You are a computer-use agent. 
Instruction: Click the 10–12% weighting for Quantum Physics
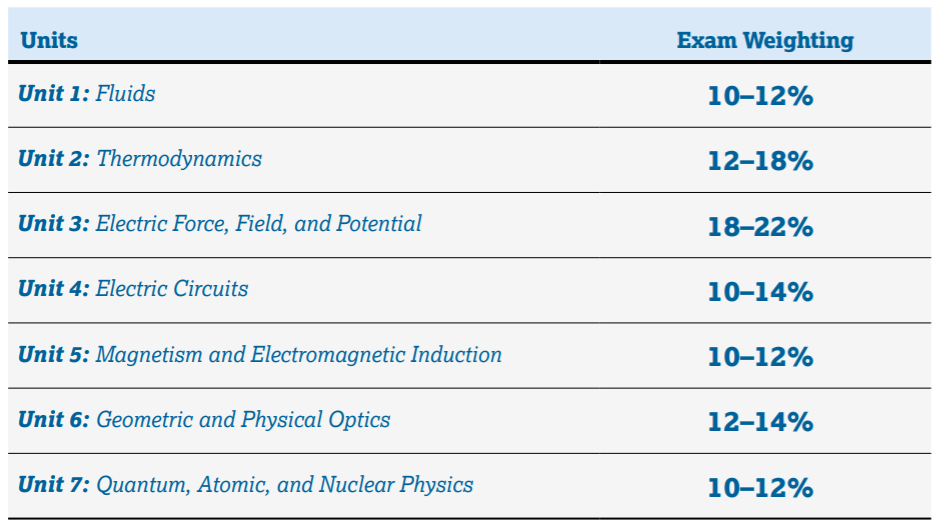point(760,487)
